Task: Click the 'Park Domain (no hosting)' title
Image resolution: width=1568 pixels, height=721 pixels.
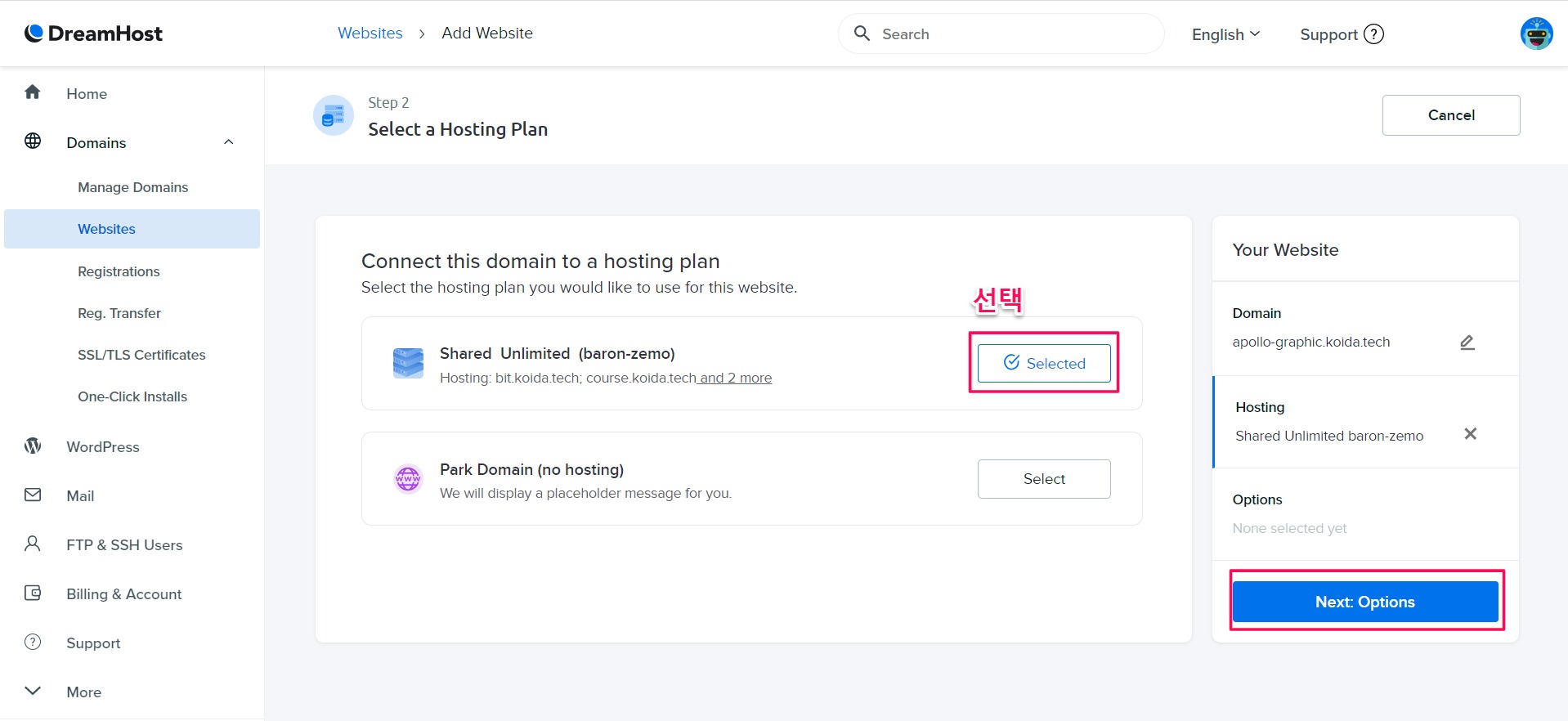Action: point(531,469)
